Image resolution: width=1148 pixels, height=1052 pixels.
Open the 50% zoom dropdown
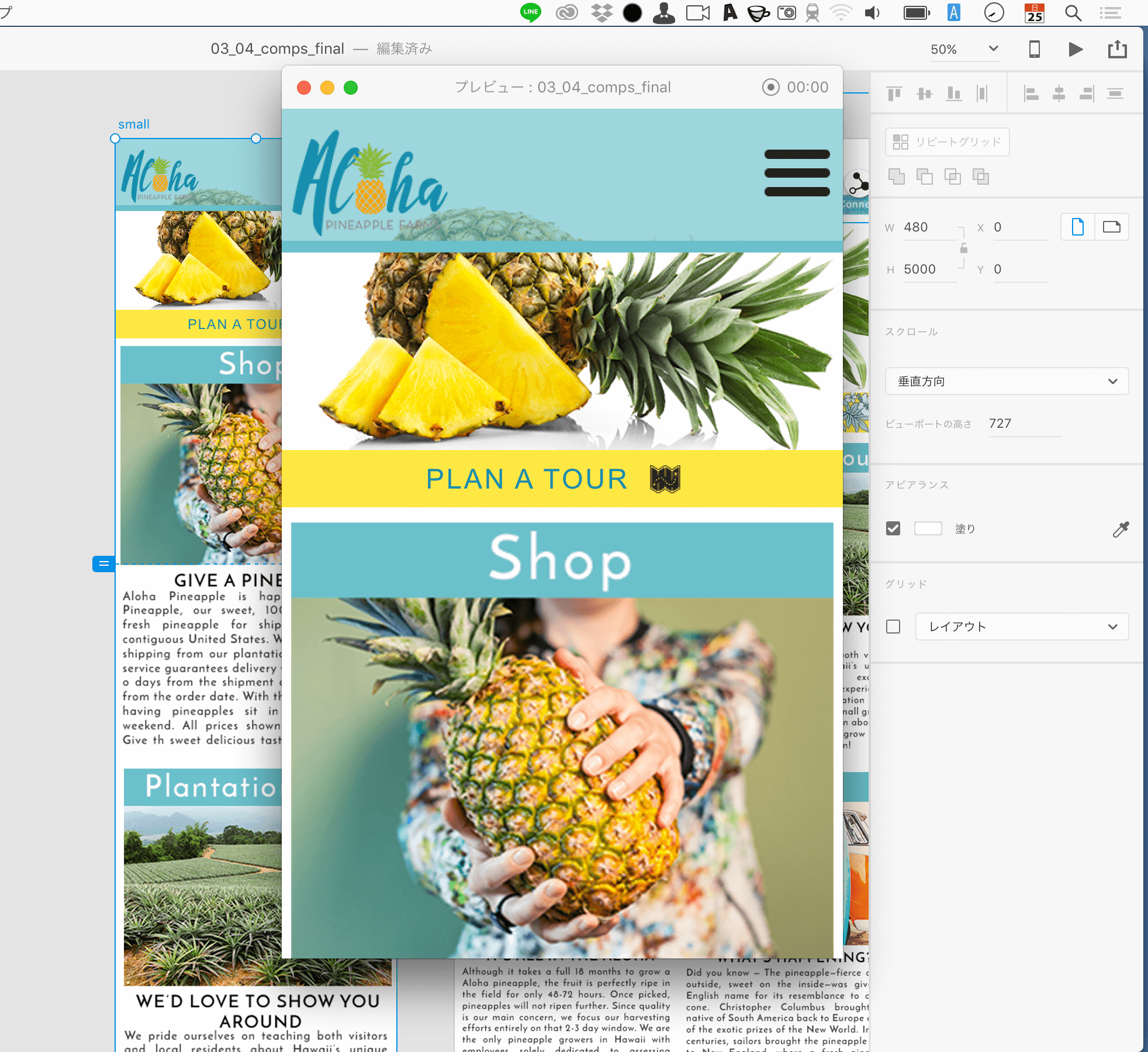[x=965, y=49]
